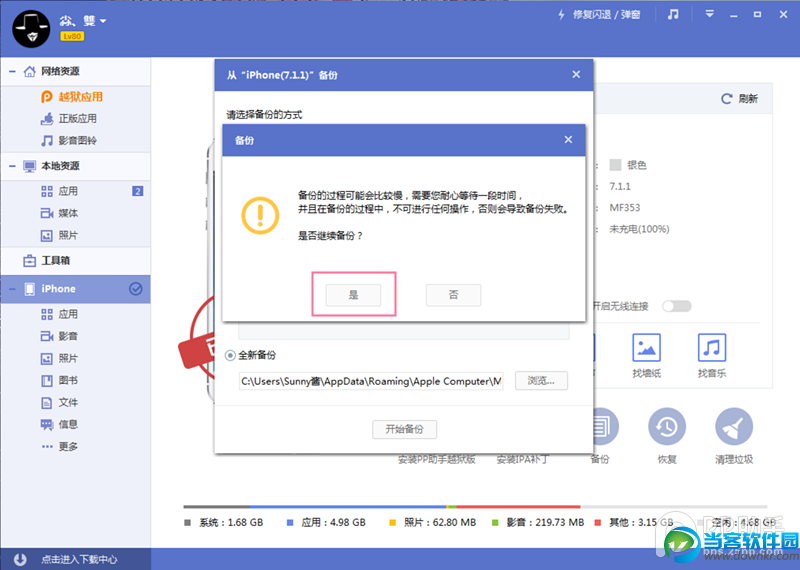Click the MF353 model value
This screenshot has width=800, height=570.
[x=624, y=208]
